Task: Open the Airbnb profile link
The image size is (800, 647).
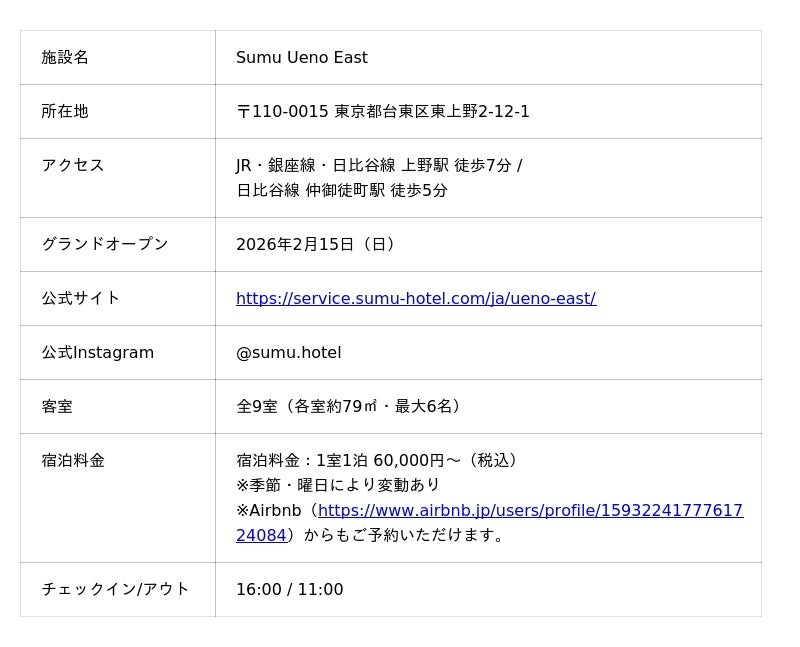Action: tap(530, 511)
